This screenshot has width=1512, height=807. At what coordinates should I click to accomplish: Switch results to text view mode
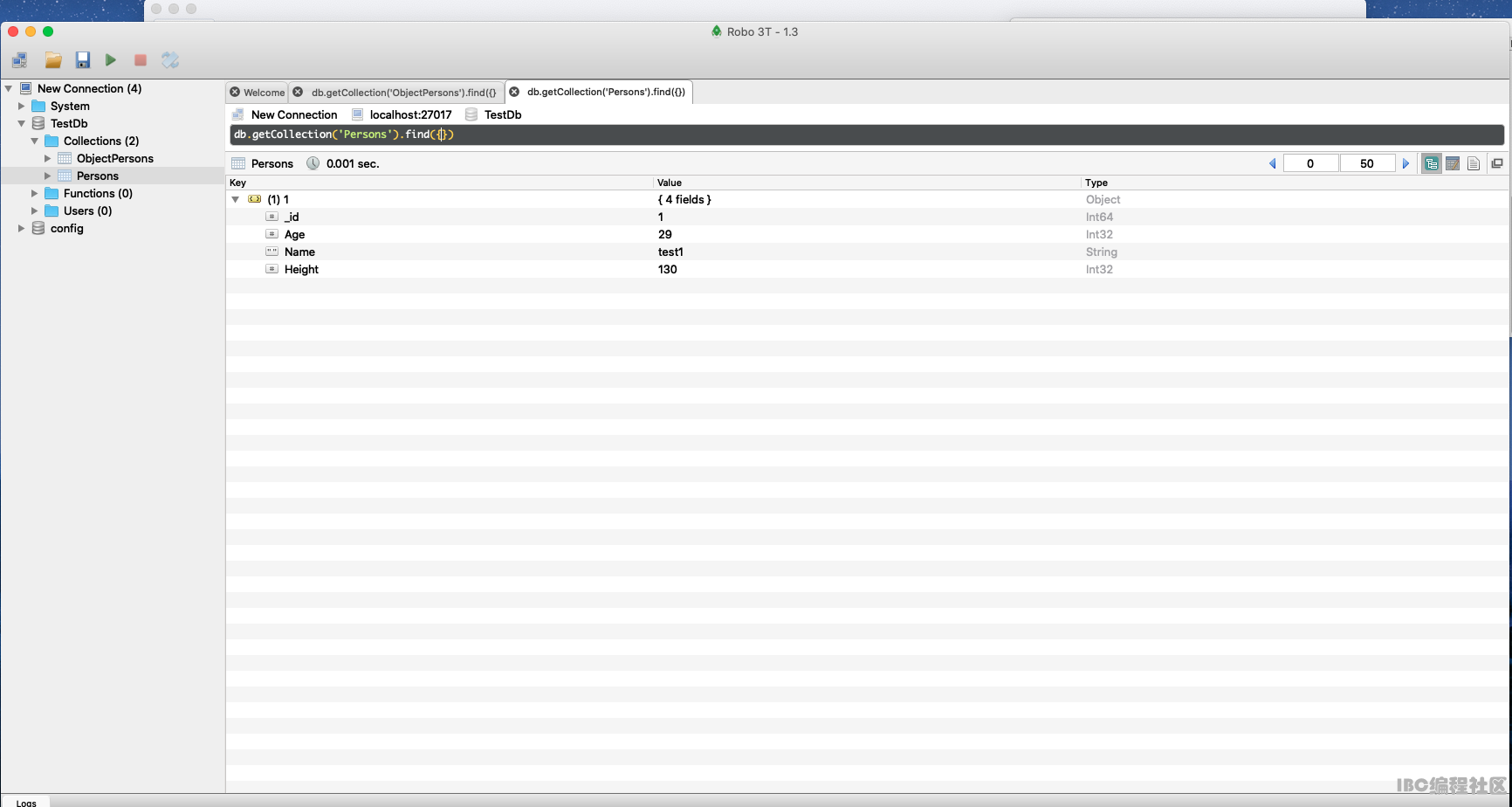(1474, 163)
